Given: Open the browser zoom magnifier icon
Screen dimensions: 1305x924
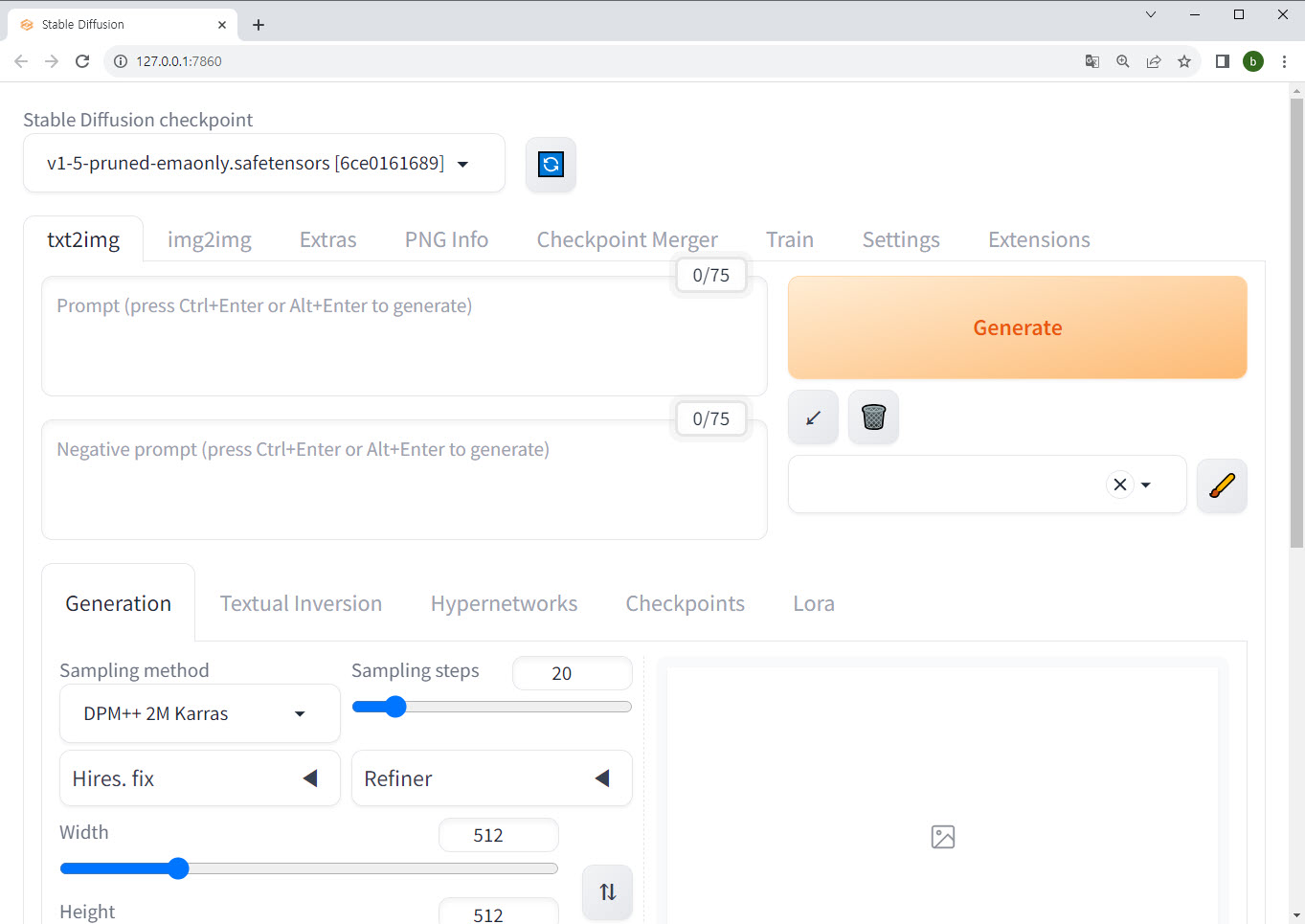Looking at the screenshot, I should tap(1122, 61).
